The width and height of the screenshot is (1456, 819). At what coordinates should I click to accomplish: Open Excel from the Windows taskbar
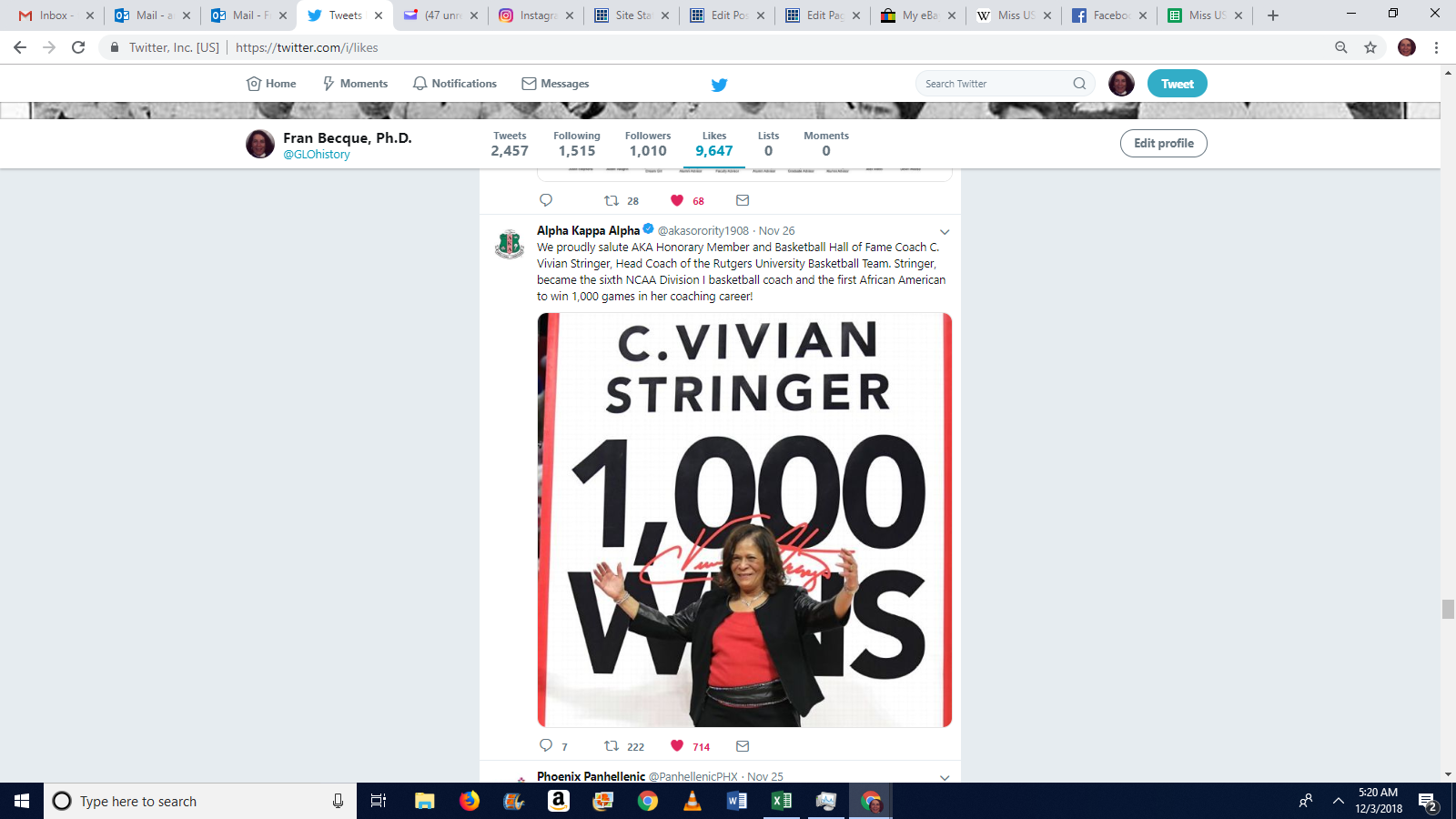pyautogui.click(x=782, y=801)
